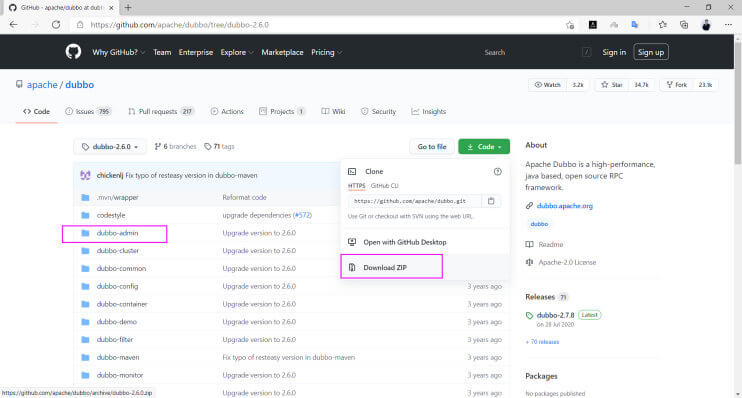Open the Actions tab
The image size is (742, 398).
tap(227, 112)
